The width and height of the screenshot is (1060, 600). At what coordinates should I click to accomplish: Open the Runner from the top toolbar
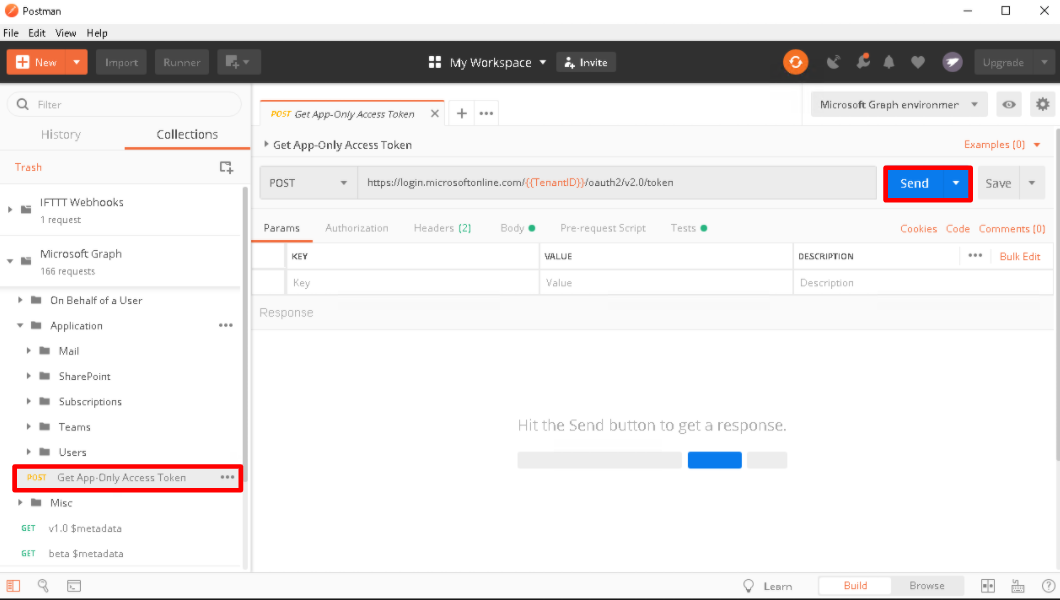tap(181, 62)
